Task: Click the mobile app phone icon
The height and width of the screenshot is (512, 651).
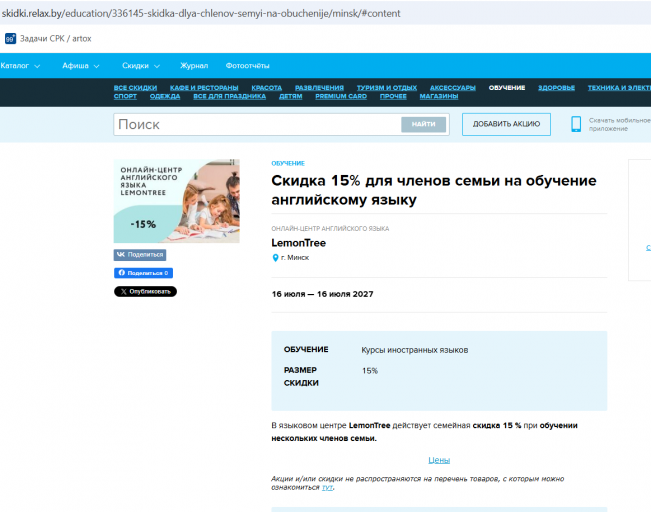Action: [x=576, y=124]
